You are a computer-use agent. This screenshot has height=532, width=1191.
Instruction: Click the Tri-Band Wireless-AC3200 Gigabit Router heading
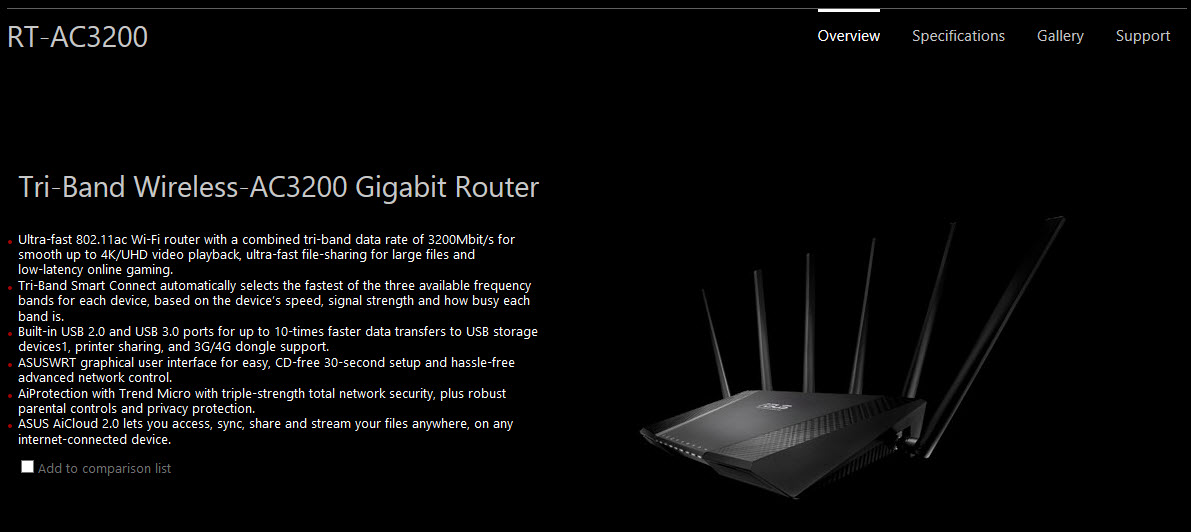point(278,187)
